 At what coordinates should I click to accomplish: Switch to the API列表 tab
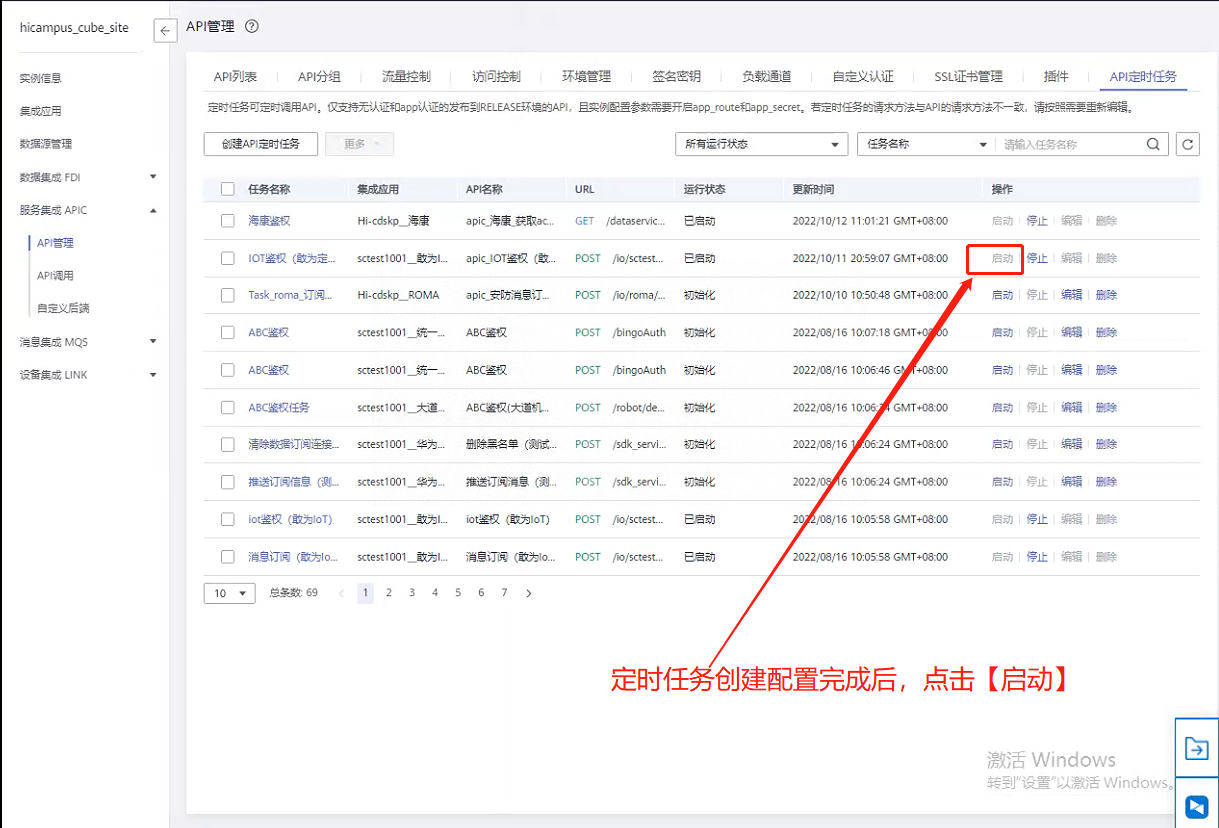pos(235,77)
